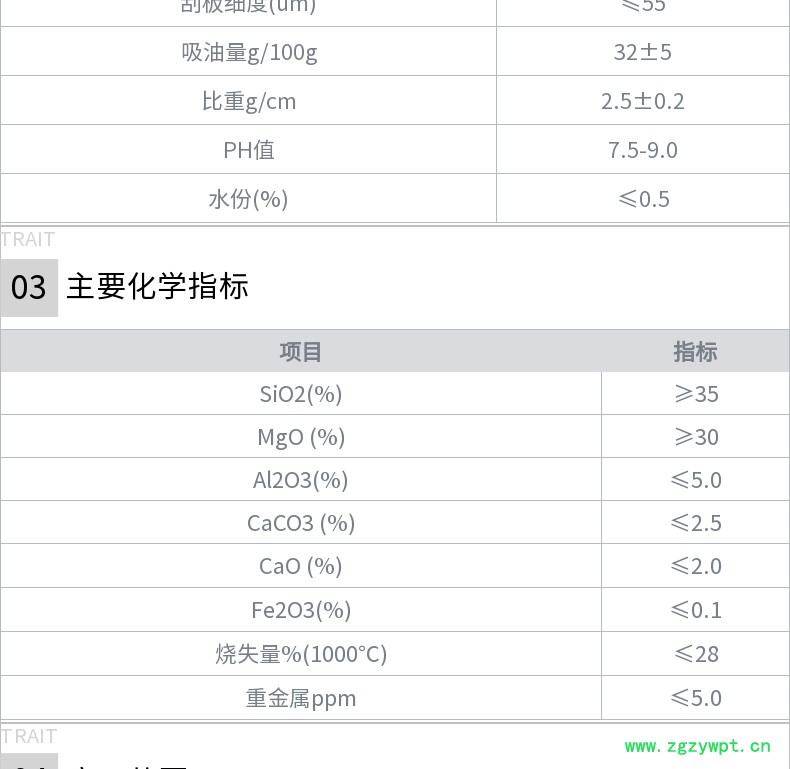
Task: Click the 吸油量g/100g table cell
Action: (249, 52)
